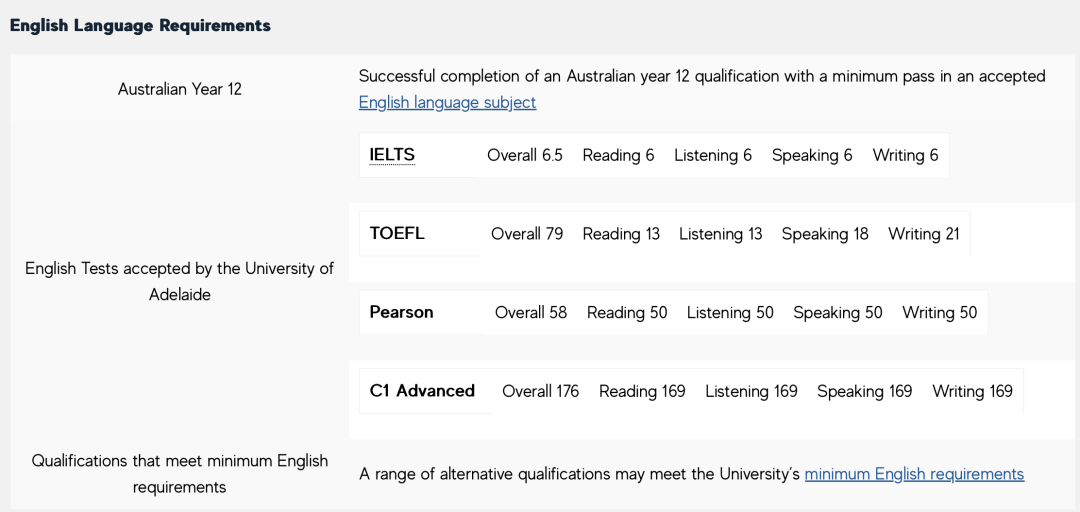
Task: Click Pearson Overall 58 score
Action: pos(531,312)
